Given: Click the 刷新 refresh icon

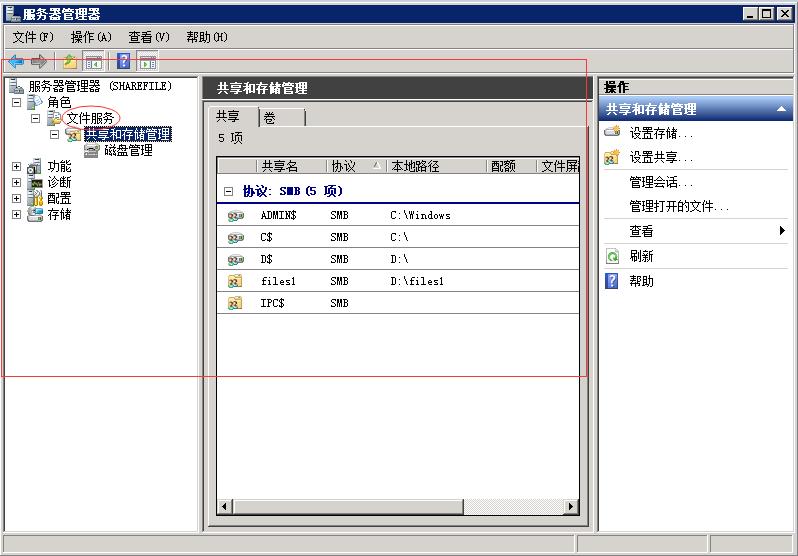Looking at the screenshot, I should point(612,256).
